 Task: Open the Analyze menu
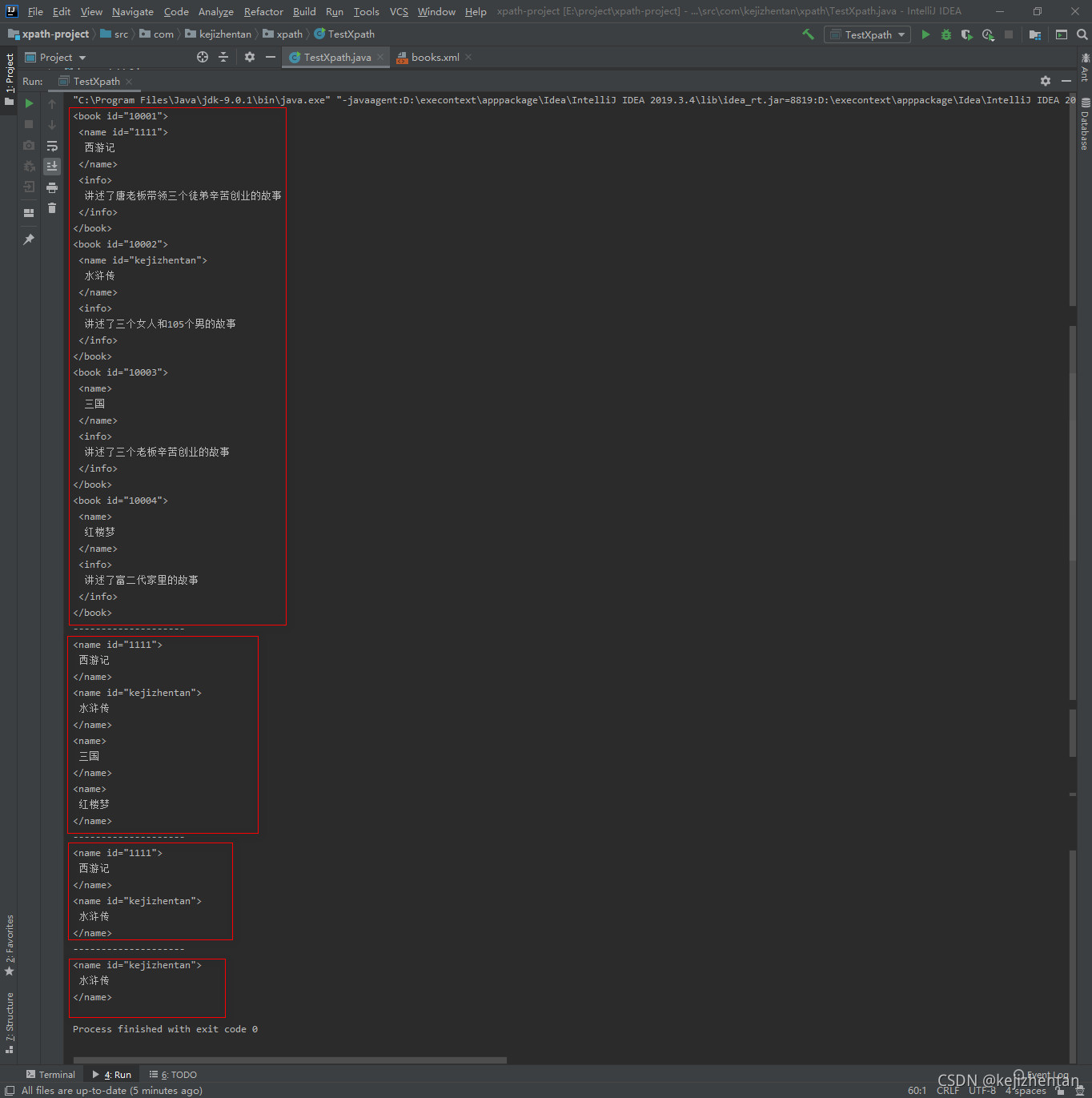(x=216, y=11)
